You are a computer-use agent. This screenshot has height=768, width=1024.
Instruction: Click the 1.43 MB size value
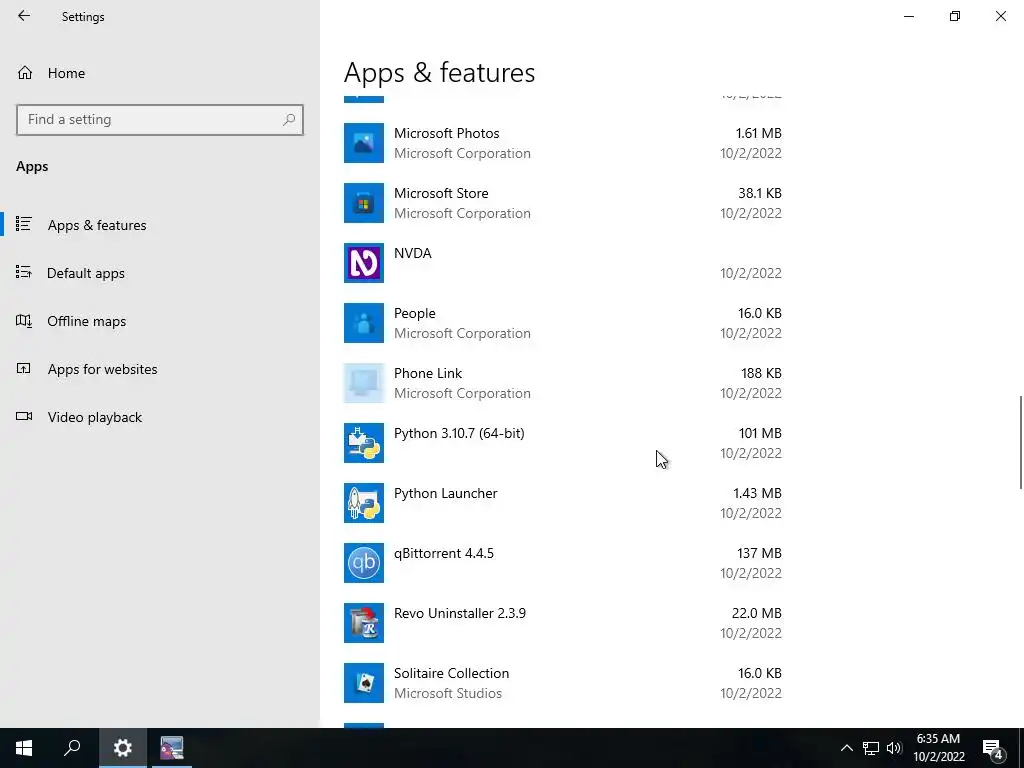758,494
